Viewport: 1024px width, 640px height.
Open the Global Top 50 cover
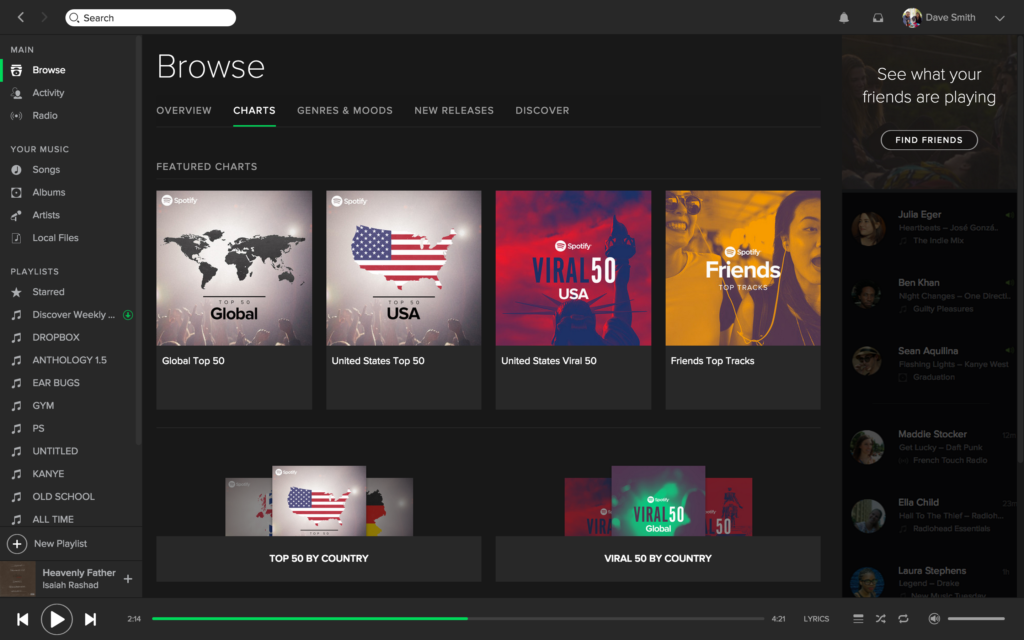coord(234,268)
